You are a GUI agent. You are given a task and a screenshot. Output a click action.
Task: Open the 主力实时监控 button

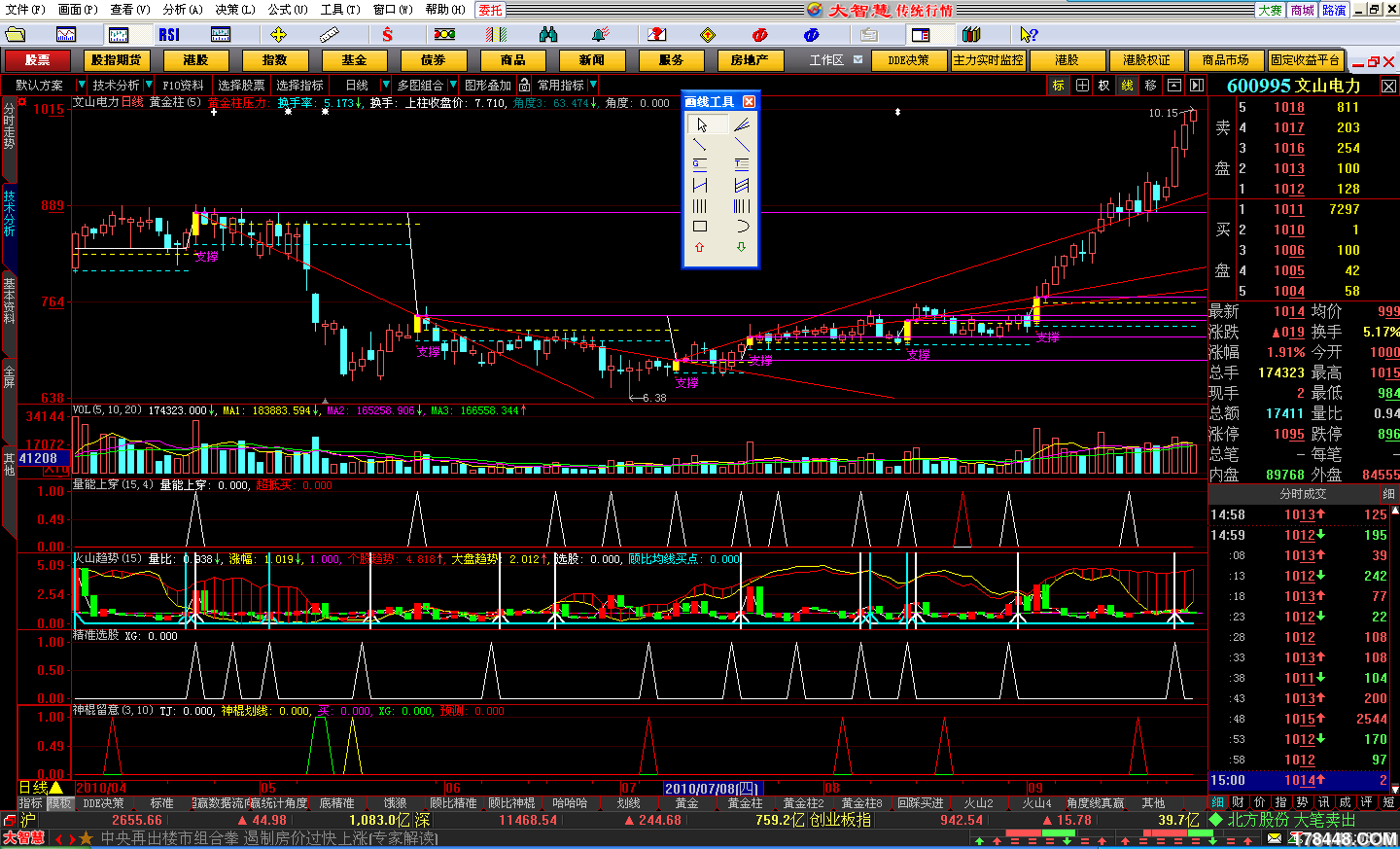[988, 60]
